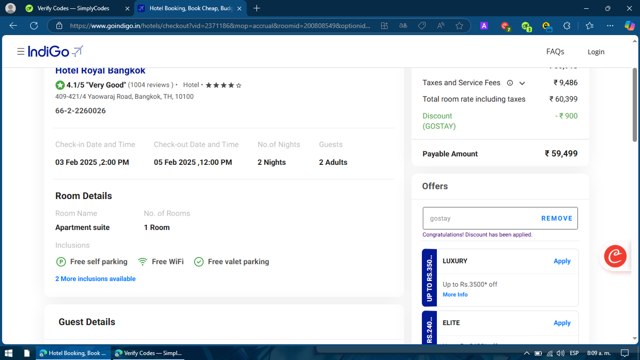The image size is (640, 360).
Task: Reload the current page
Action: coord(34,26)
